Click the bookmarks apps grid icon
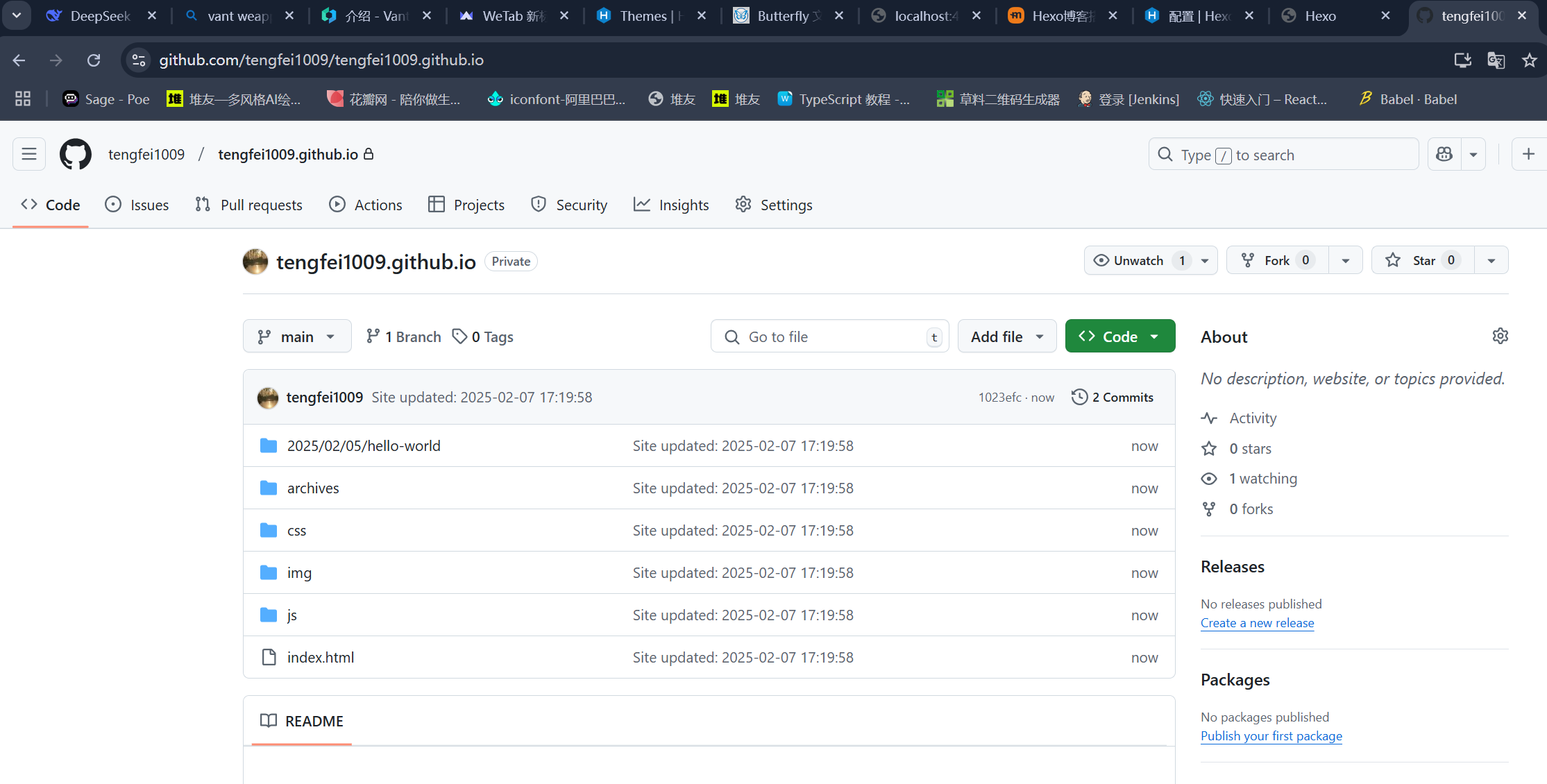Viewport: 1547px width, 784px height. pyautogui.click(x=23, y=99)
